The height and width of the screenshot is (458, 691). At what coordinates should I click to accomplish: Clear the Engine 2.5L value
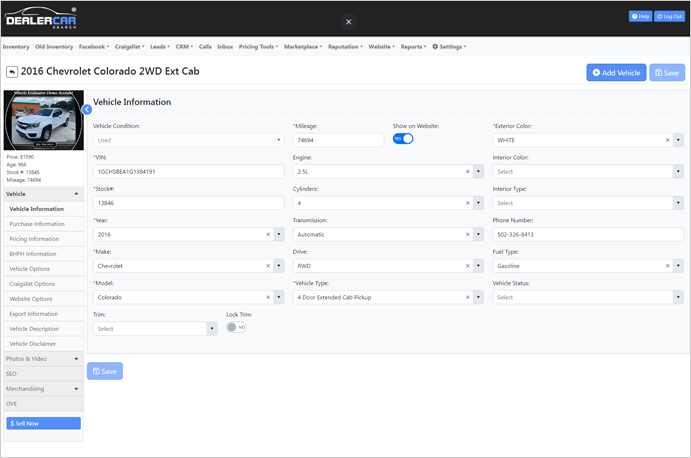(x=467, y=172)
